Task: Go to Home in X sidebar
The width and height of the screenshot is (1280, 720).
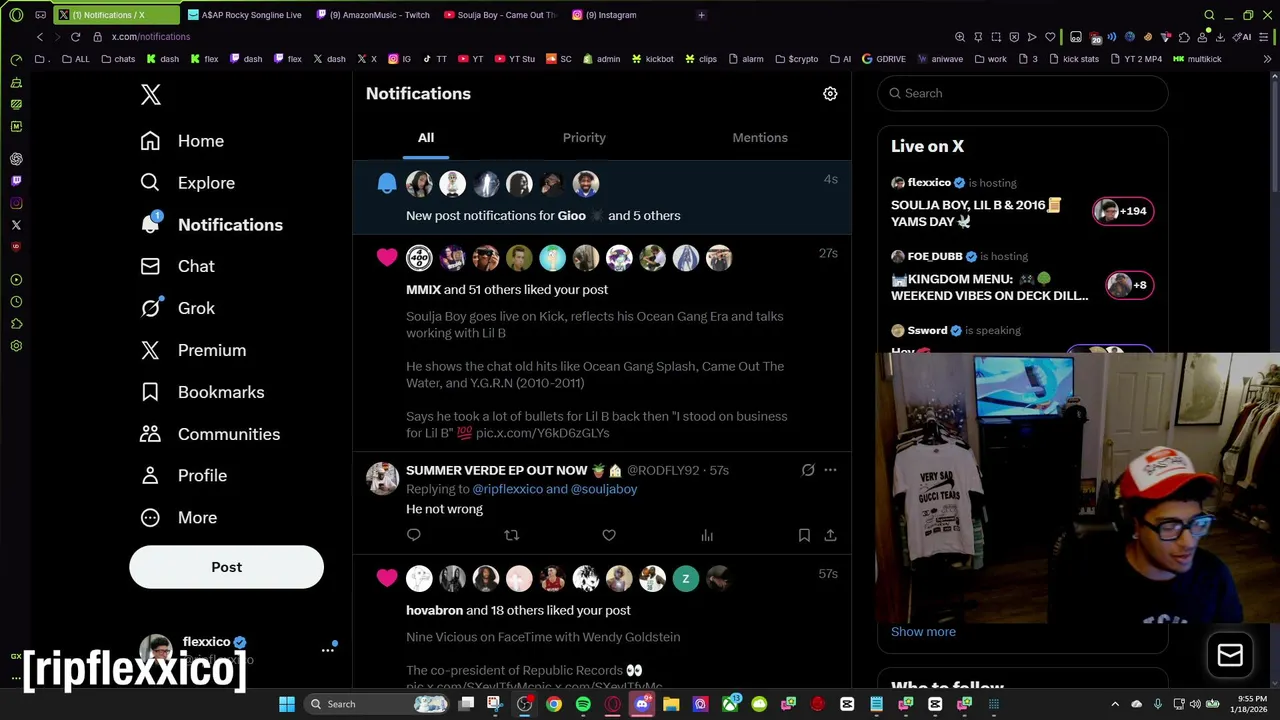Action: (182, 141)
